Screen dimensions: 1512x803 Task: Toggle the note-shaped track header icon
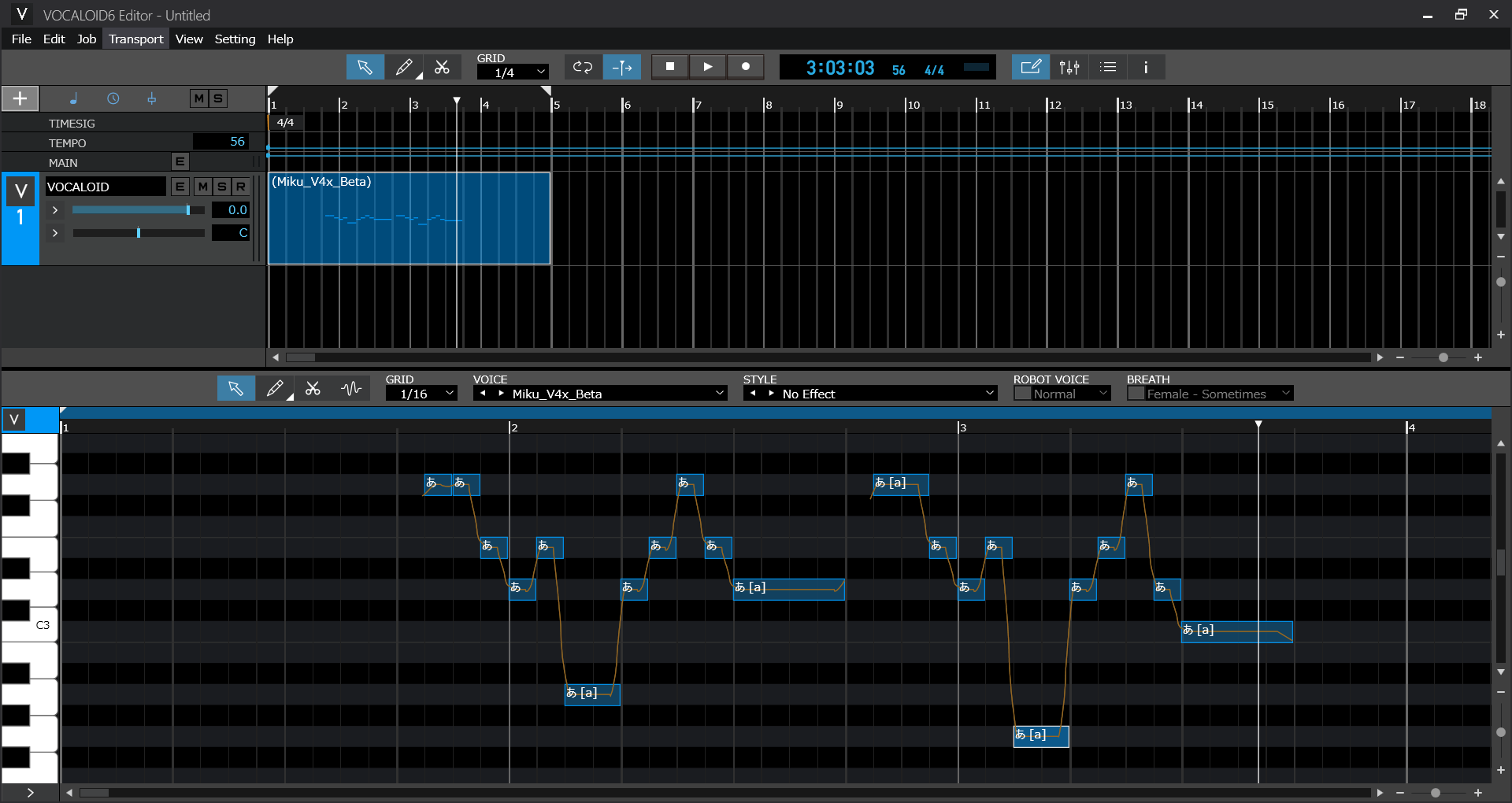[73, 98]
